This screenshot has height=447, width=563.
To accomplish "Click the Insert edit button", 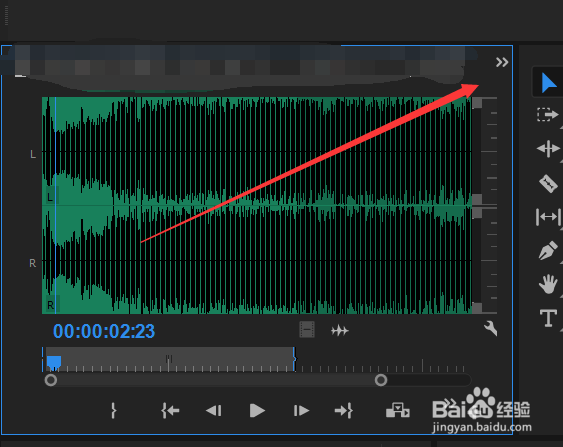I will click(397, 410).
